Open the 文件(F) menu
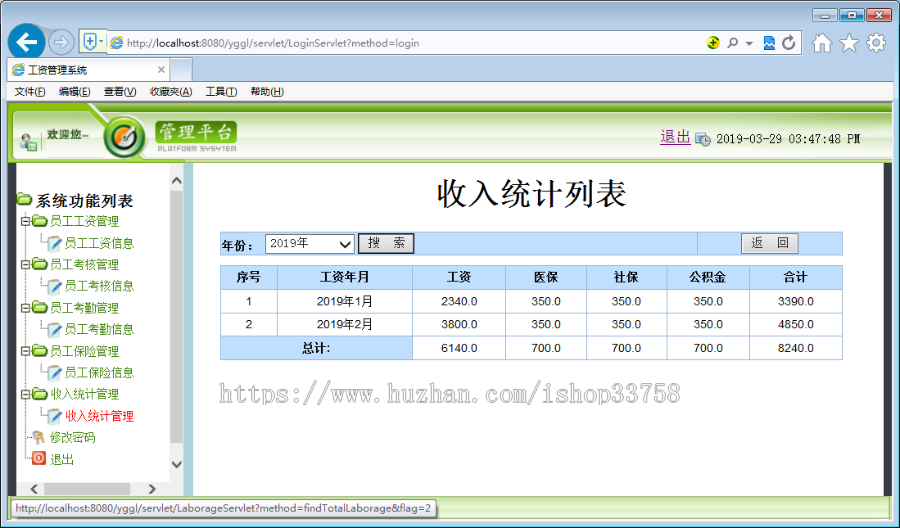Image resolution: width=900 pixels, height=528 pixels. pyautogui.click(x=29, y=92)
